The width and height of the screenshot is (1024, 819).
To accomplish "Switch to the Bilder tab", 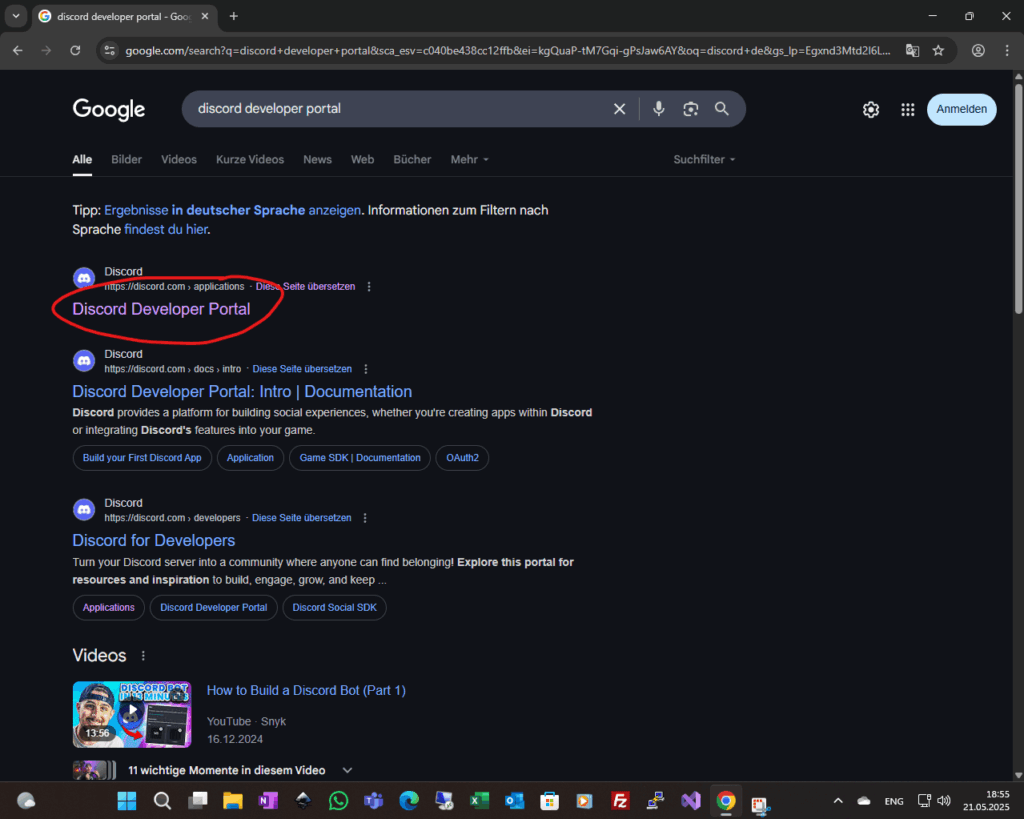I will pos(126,159).
